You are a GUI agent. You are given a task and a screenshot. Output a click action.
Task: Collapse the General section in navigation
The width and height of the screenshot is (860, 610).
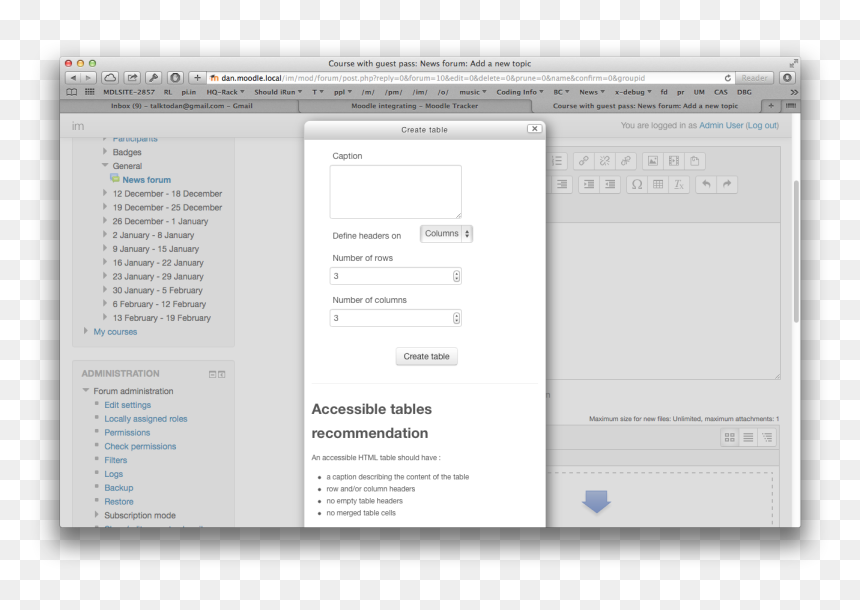click(x=105, y=165)
